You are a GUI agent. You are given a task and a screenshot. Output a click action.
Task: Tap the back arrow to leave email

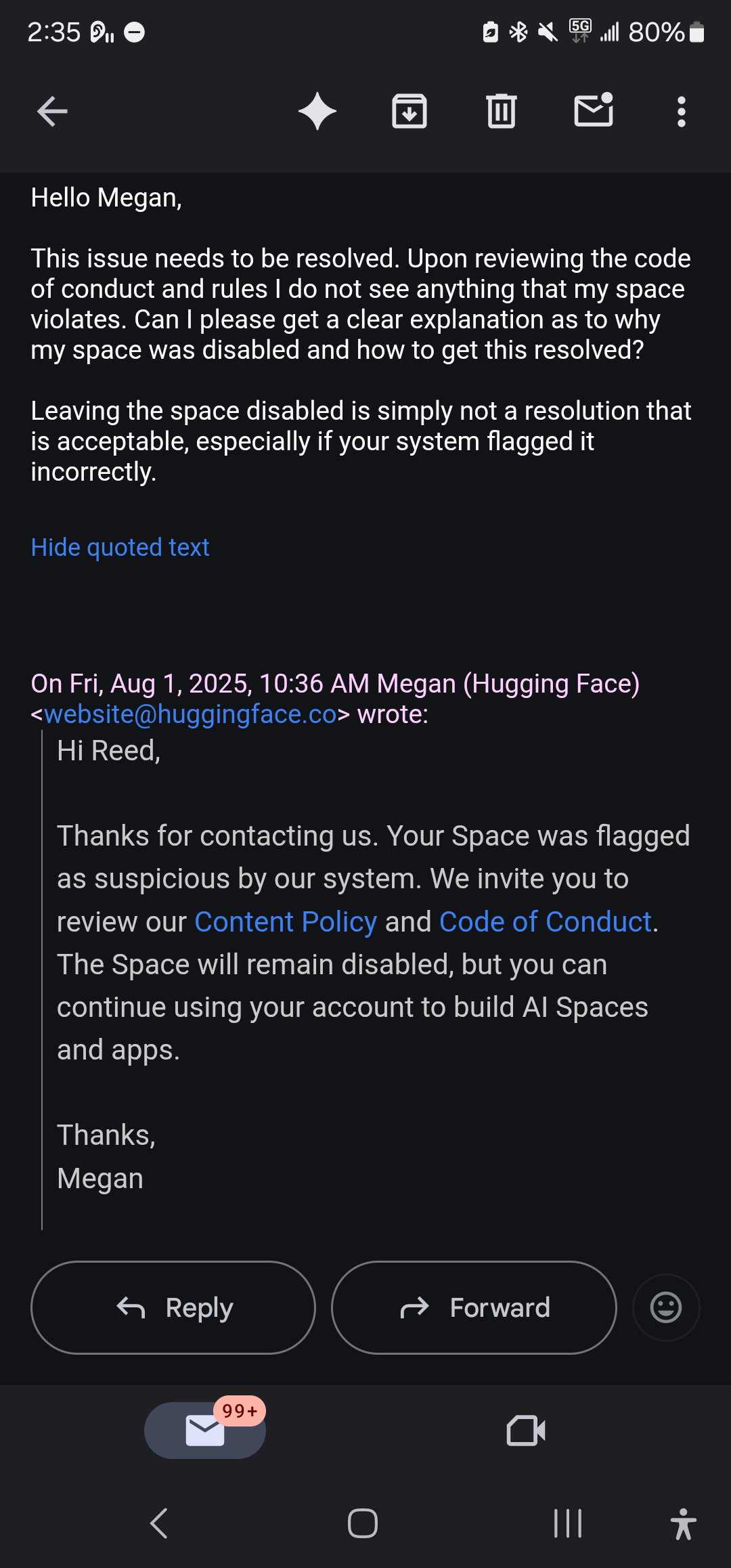tap(52, 112)
